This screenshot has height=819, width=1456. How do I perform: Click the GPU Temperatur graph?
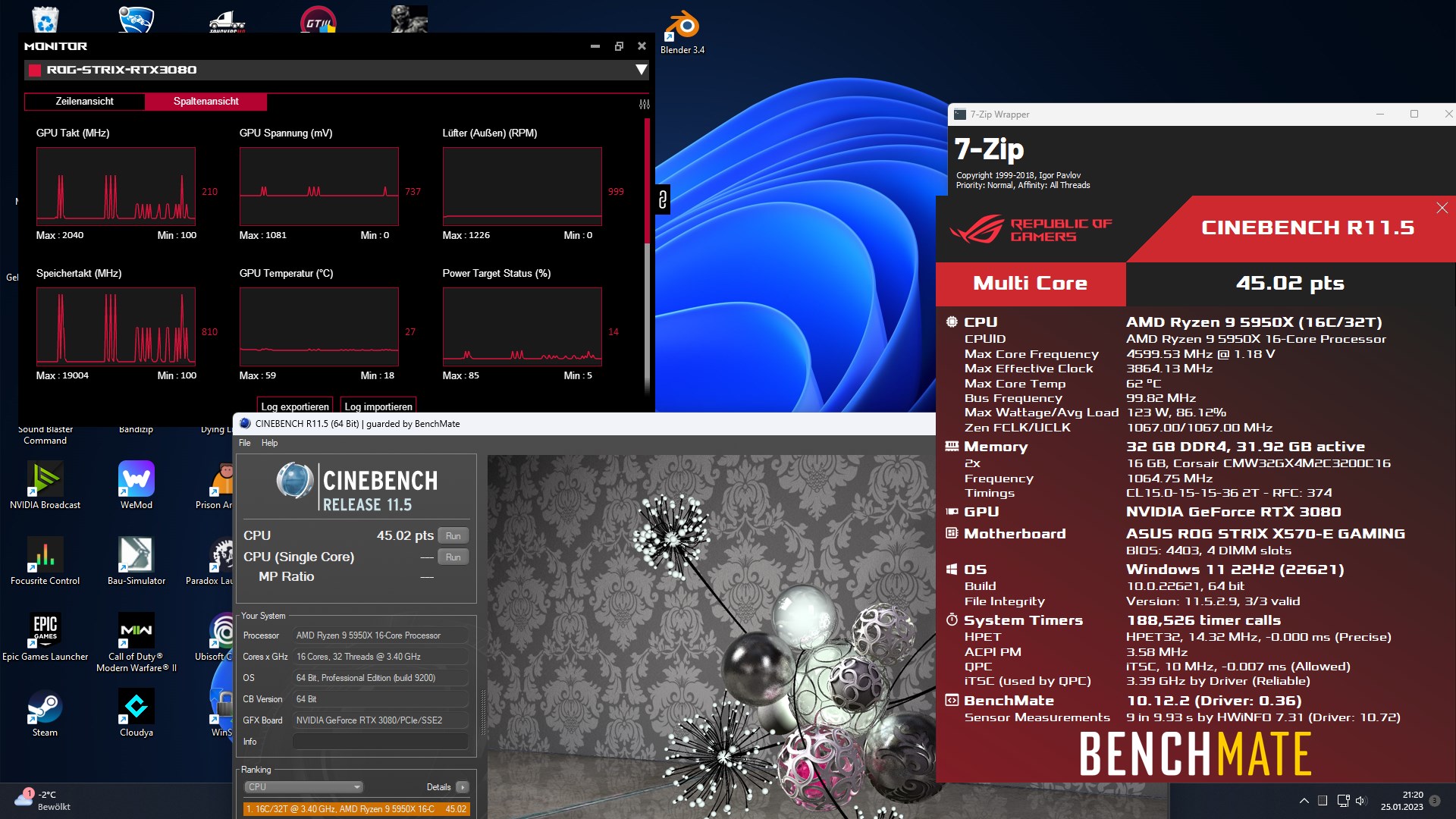(x=319, y=327)
